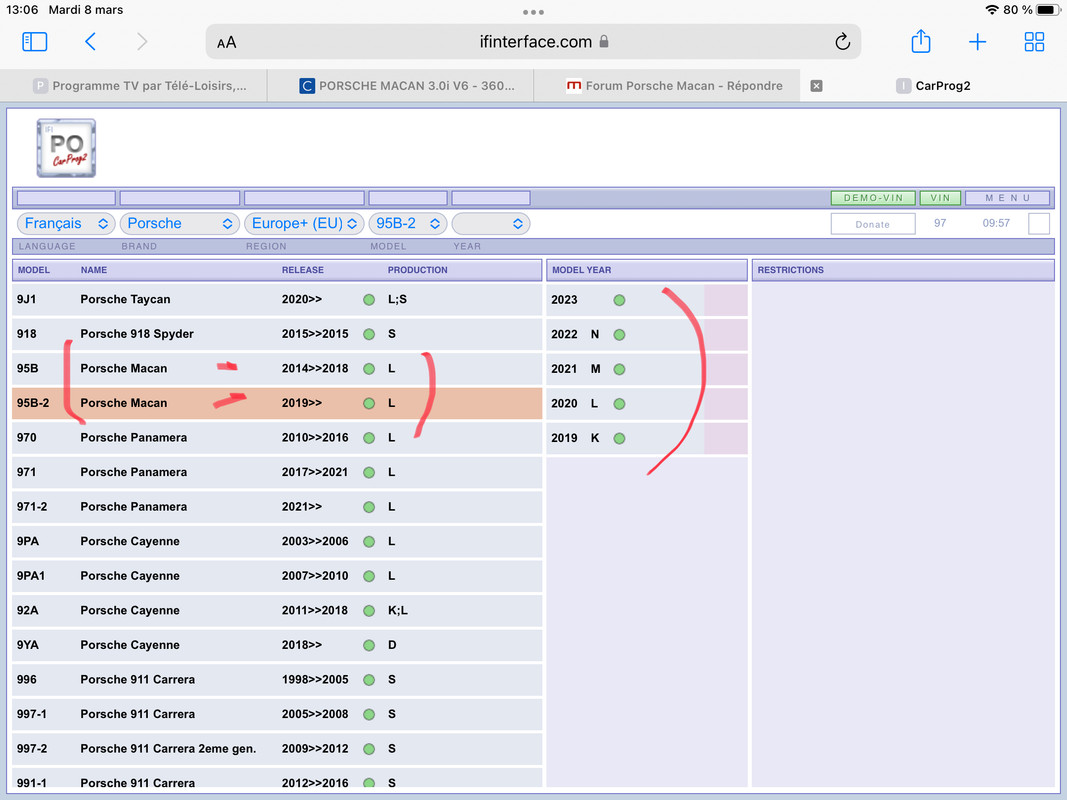Viewport: 1067px width, 800px height.
Task: Close the Forum Porsche Macan tab
Action: click(x=817, y=86)
